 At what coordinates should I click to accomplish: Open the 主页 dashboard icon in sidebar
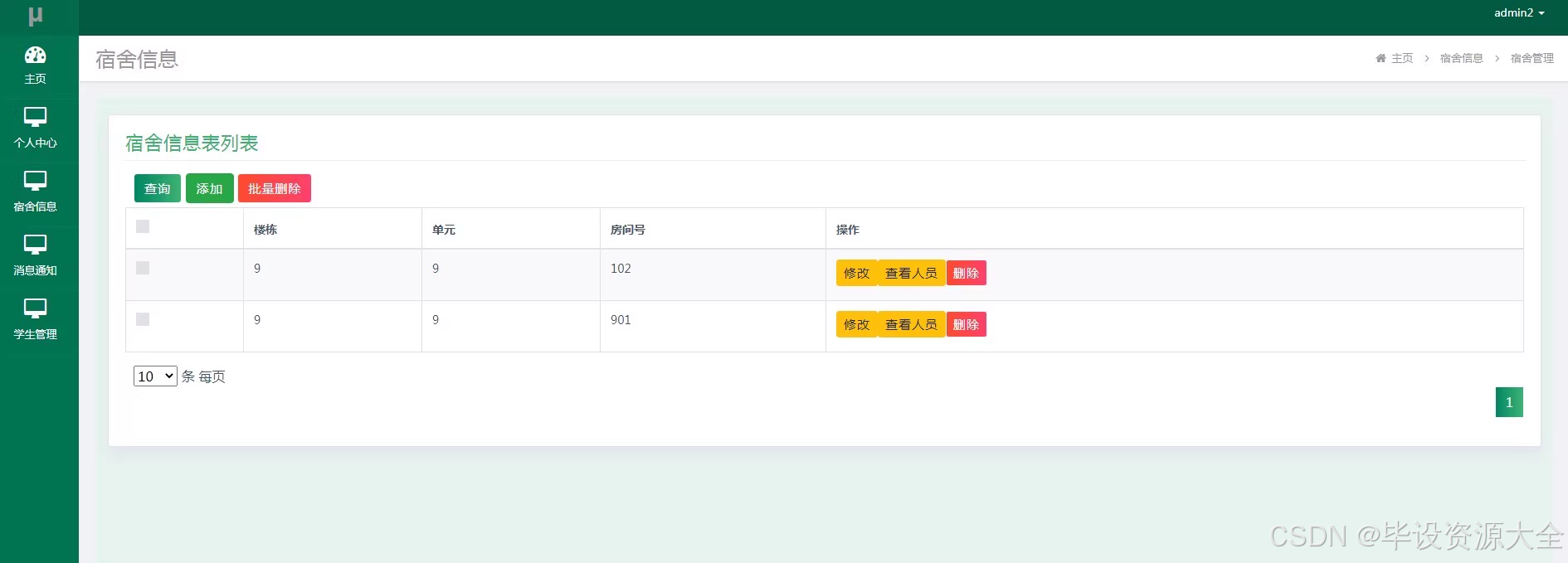tap(35, 56)
